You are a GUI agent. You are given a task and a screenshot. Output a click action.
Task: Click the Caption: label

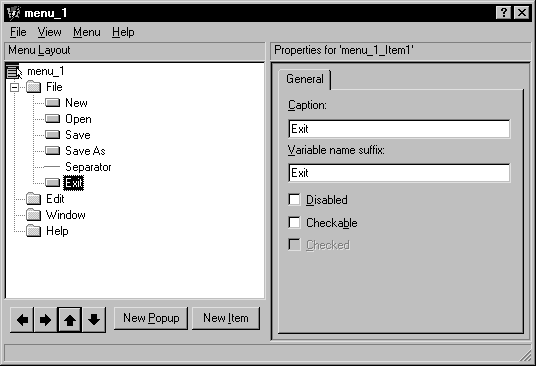pos(307,105)
